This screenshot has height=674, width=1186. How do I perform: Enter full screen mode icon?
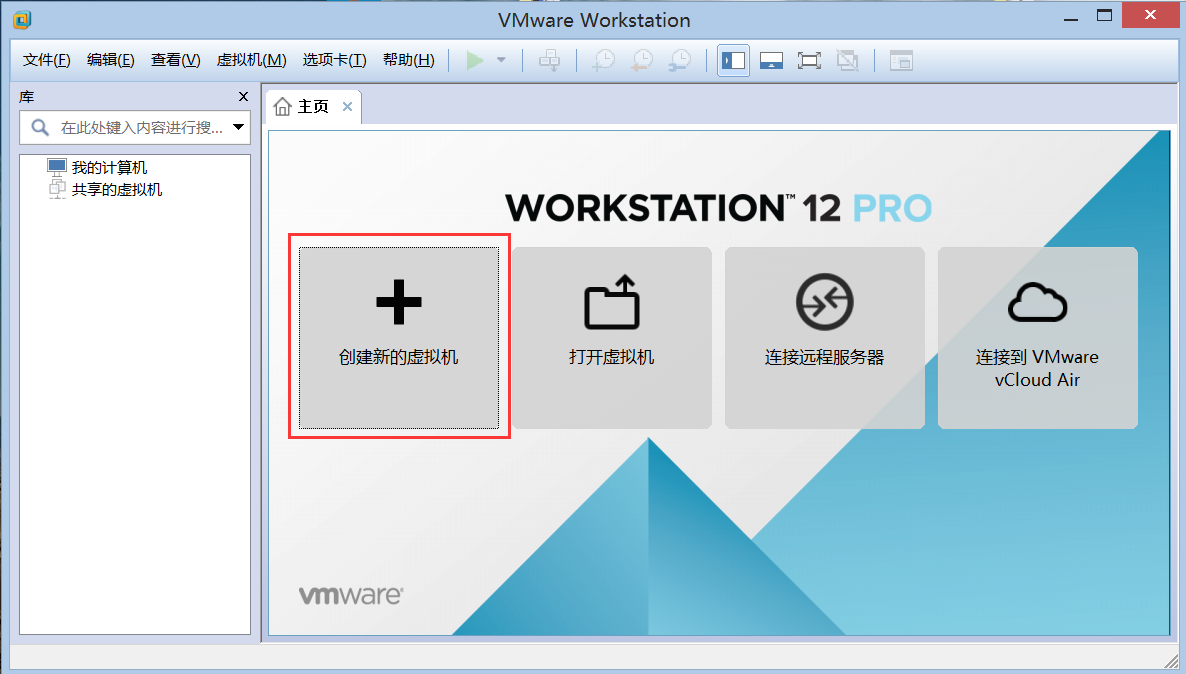coord(809,61)
